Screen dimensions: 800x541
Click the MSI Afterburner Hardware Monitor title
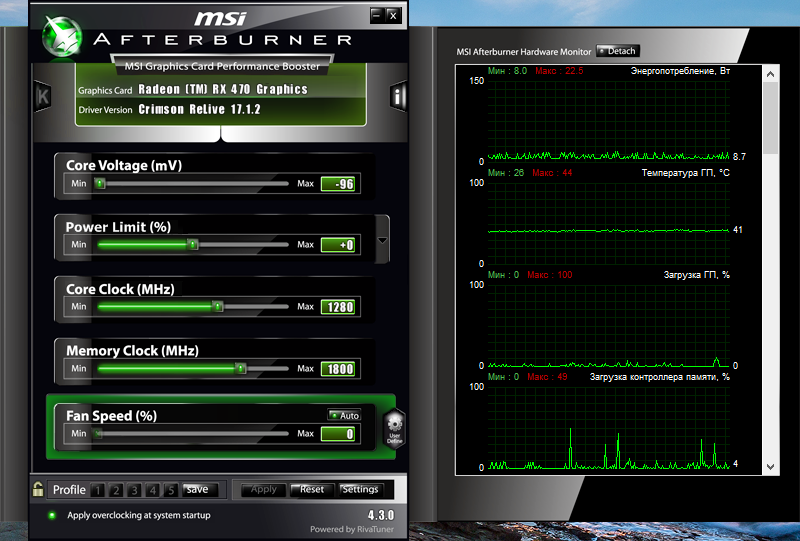[x=523, y=52]
